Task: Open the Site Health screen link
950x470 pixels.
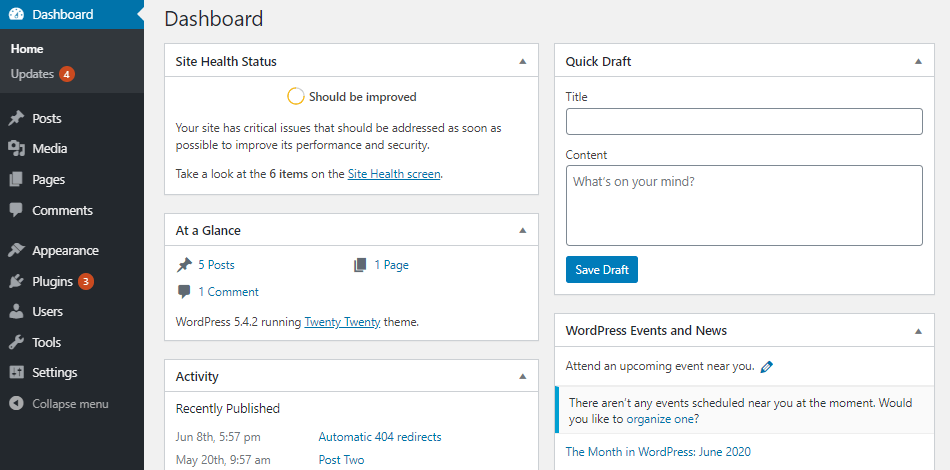Action: click(394, 174)
